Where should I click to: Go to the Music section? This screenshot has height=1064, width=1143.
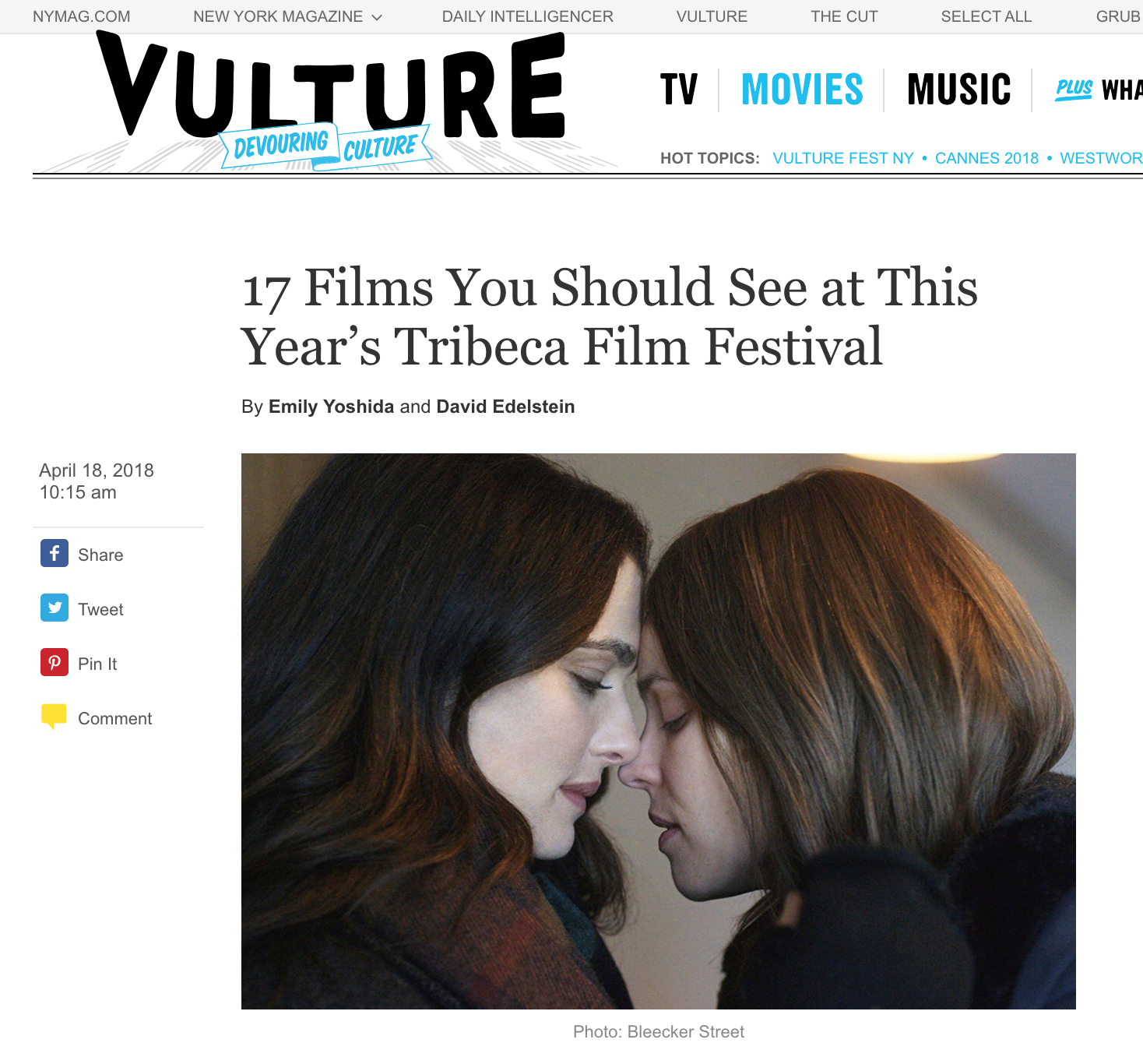pos(959,90)
